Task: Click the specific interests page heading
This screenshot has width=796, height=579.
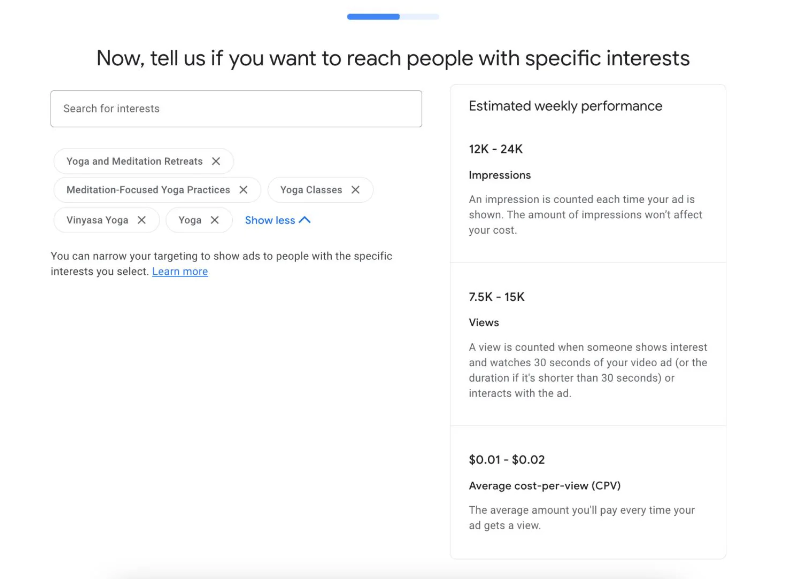Action: pos(393,58)
